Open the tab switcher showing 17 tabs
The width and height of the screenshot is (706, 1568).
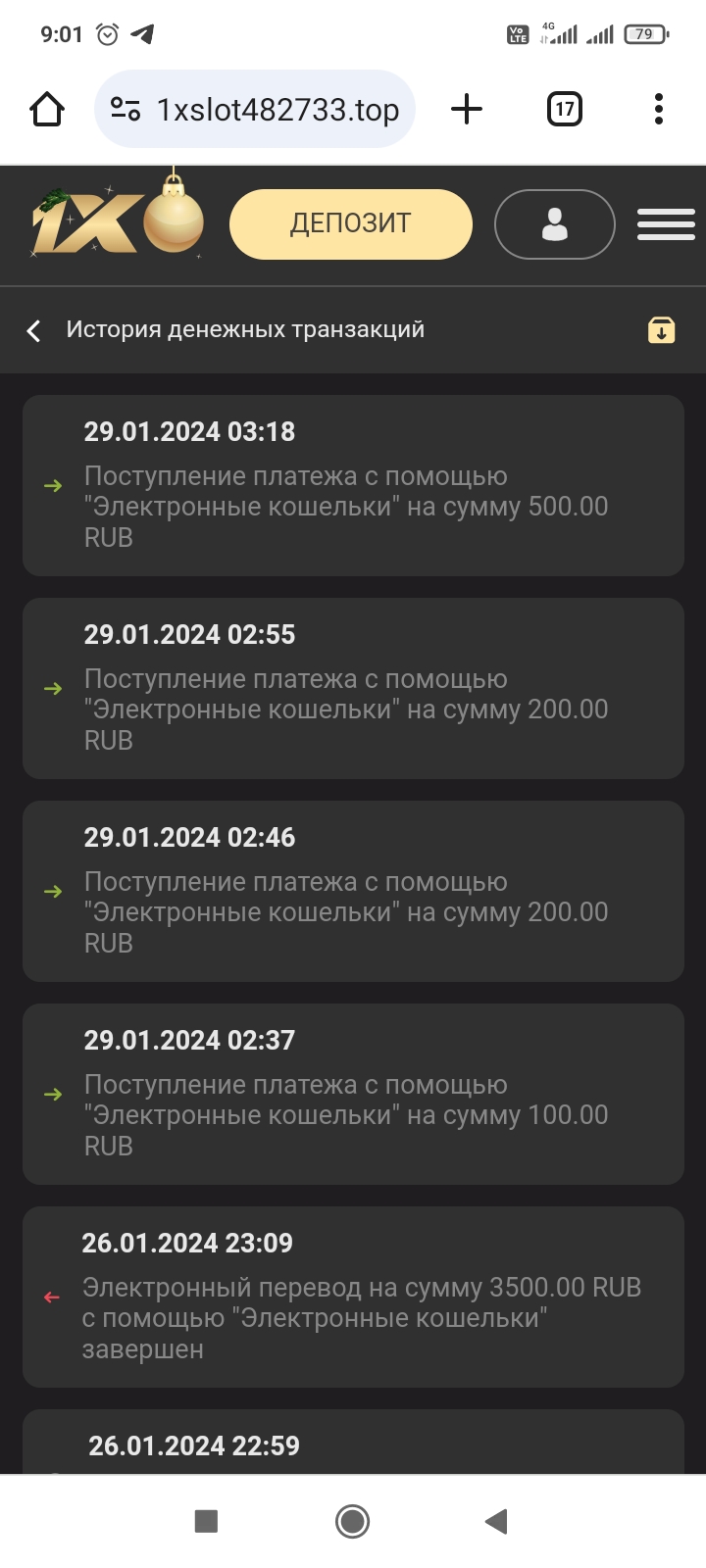click(x=564, y=109)
